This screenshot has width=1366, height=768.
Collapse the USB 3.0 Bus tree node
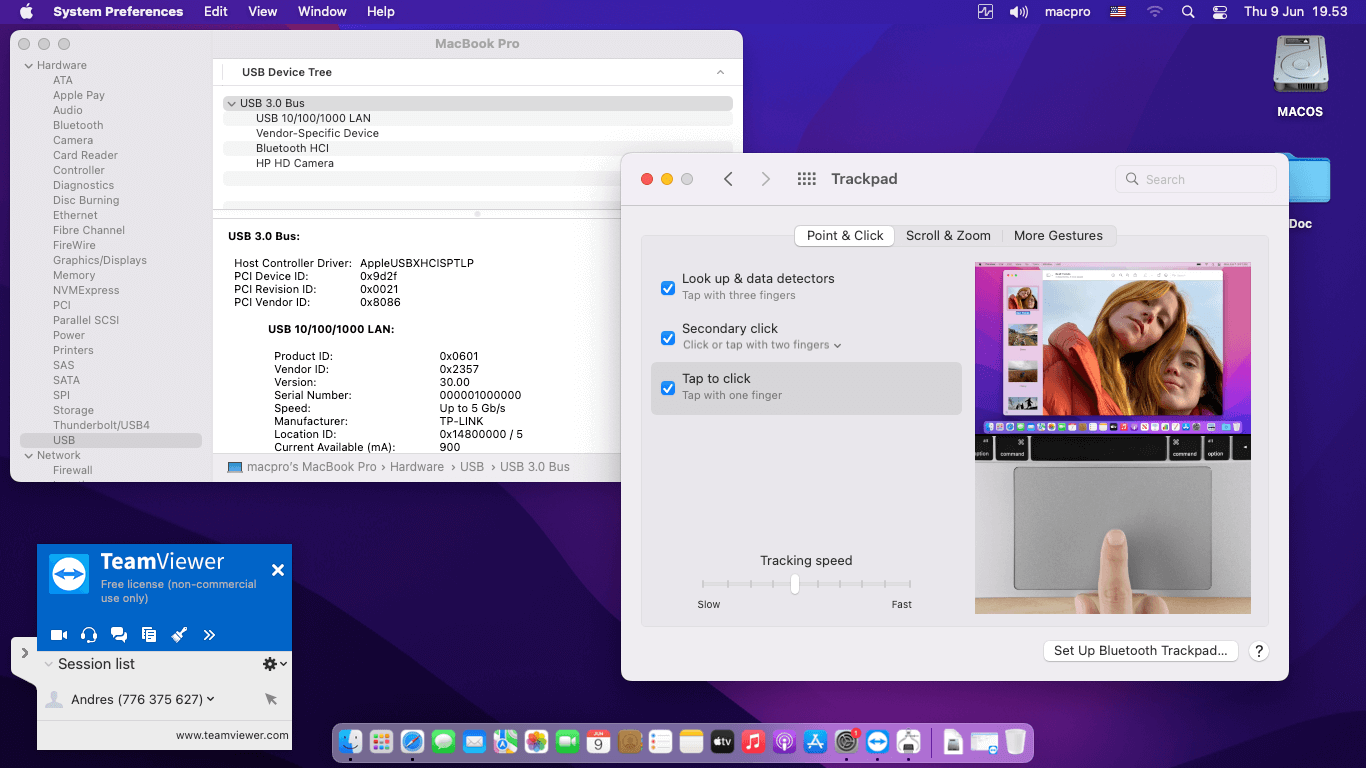coord(231,103)
